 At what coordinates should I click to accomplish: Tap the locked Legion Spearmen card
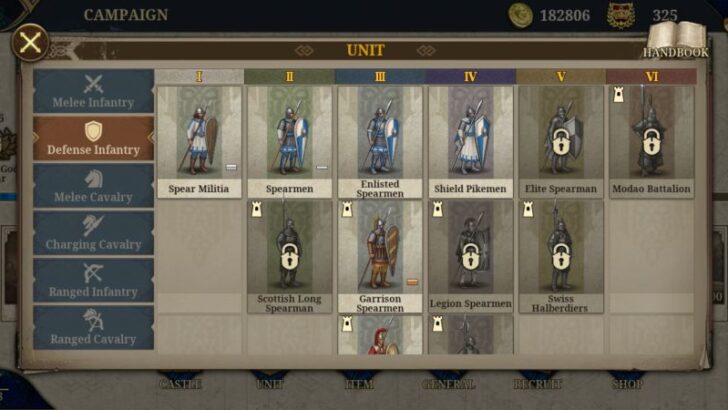point(470,257)
